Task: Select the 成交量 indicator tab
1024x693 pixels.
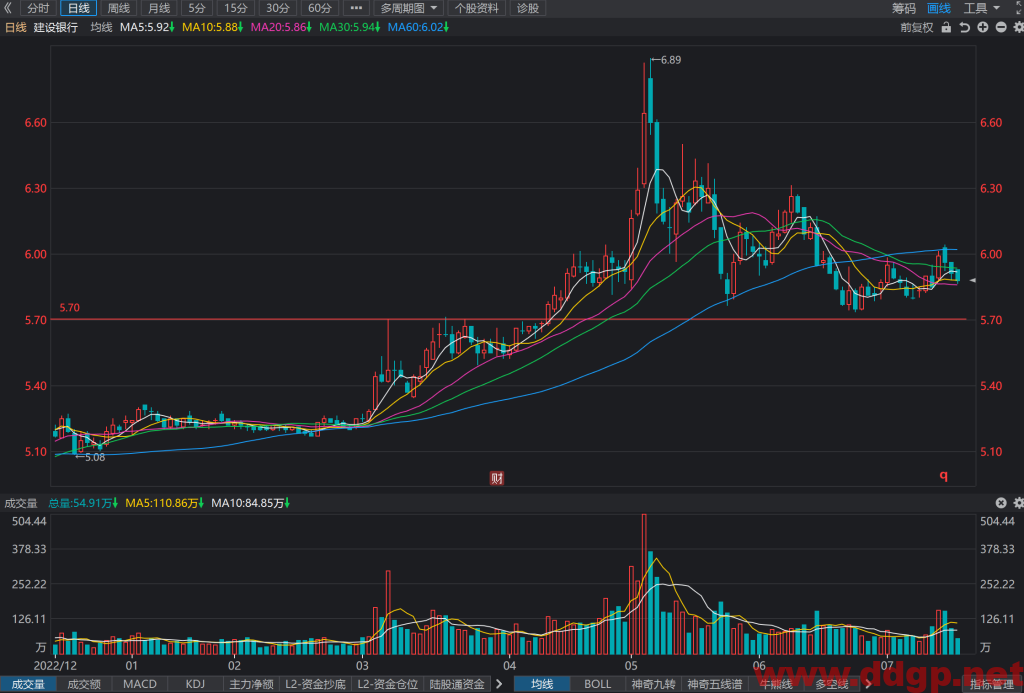Action: [x=28, y=685]
